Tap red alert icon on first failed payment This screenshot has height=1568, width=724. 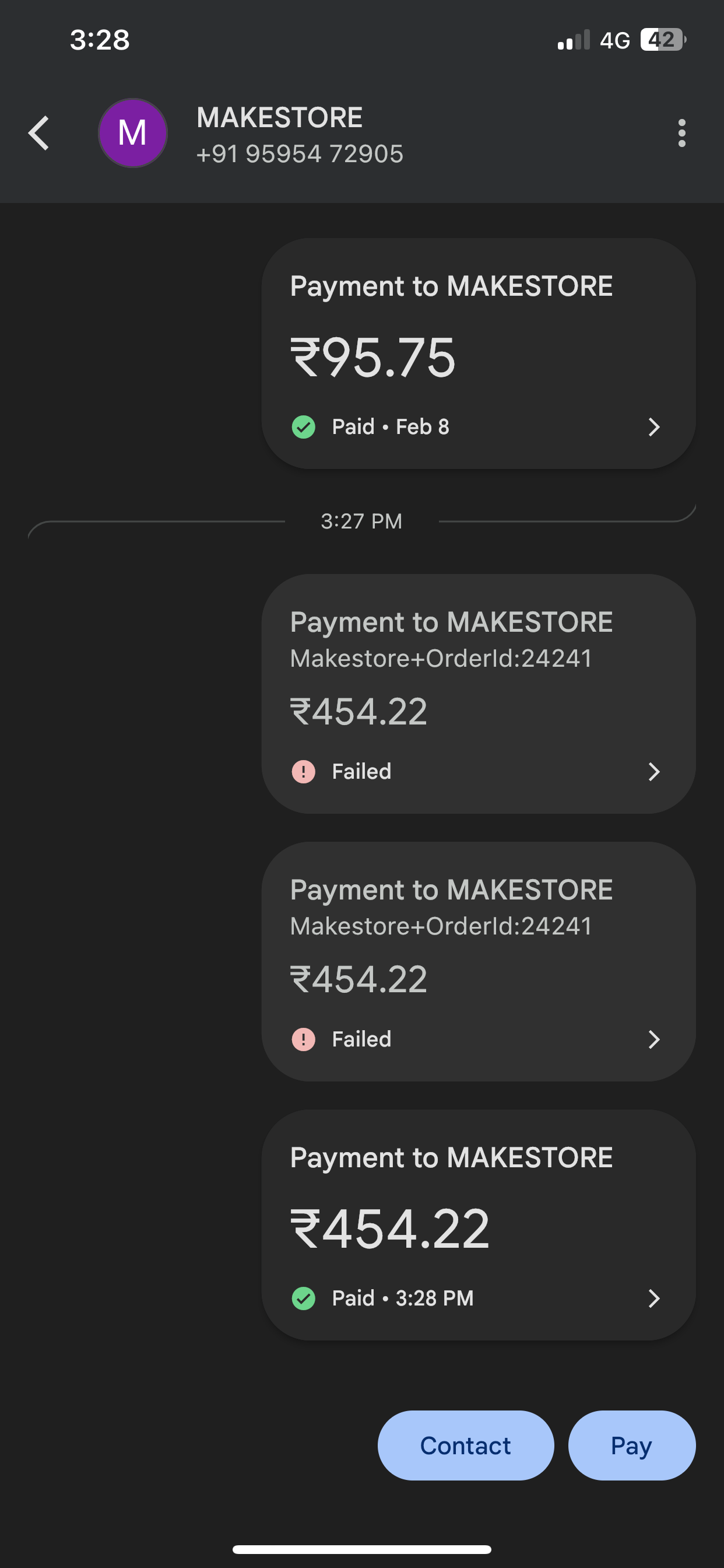(x=304, y=771)
